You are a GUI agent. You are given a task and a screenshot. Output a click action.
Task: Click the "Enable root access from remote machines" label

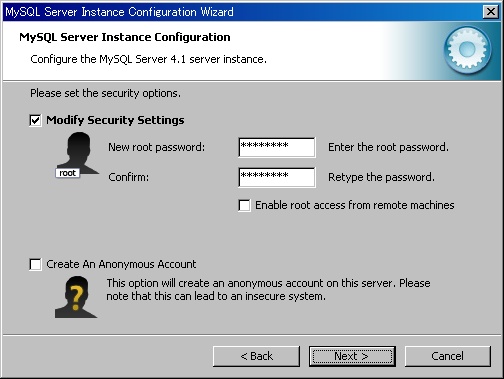click(355, 205)
